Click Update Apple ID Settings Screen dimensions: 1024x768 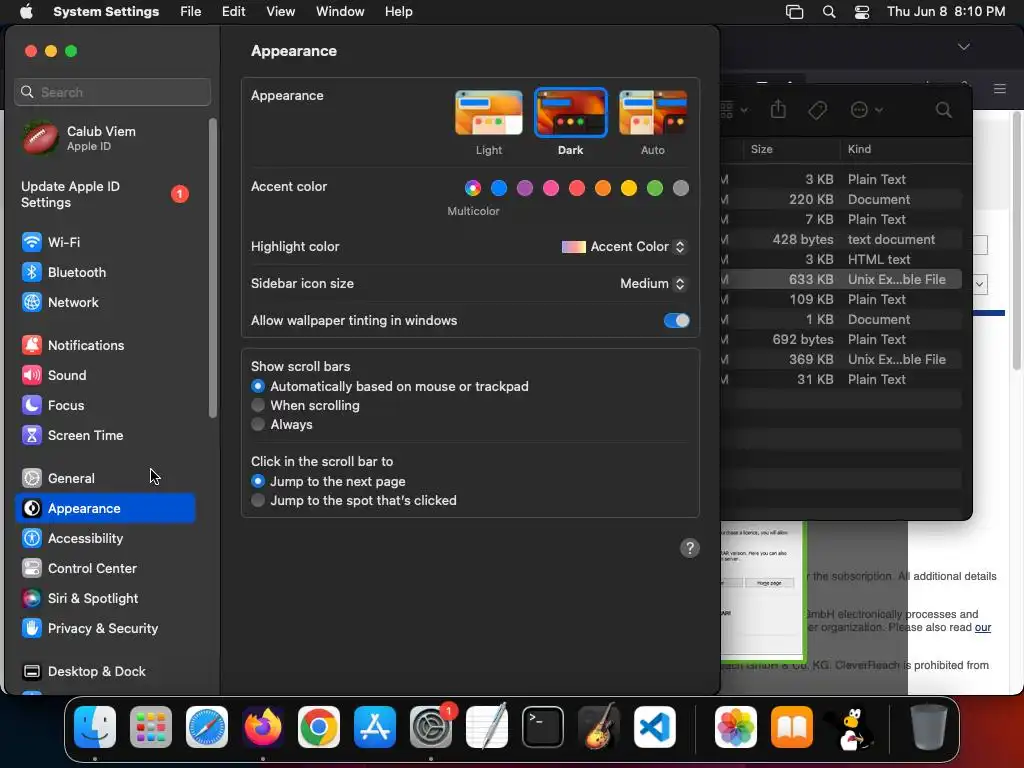[x=104, y=195]
